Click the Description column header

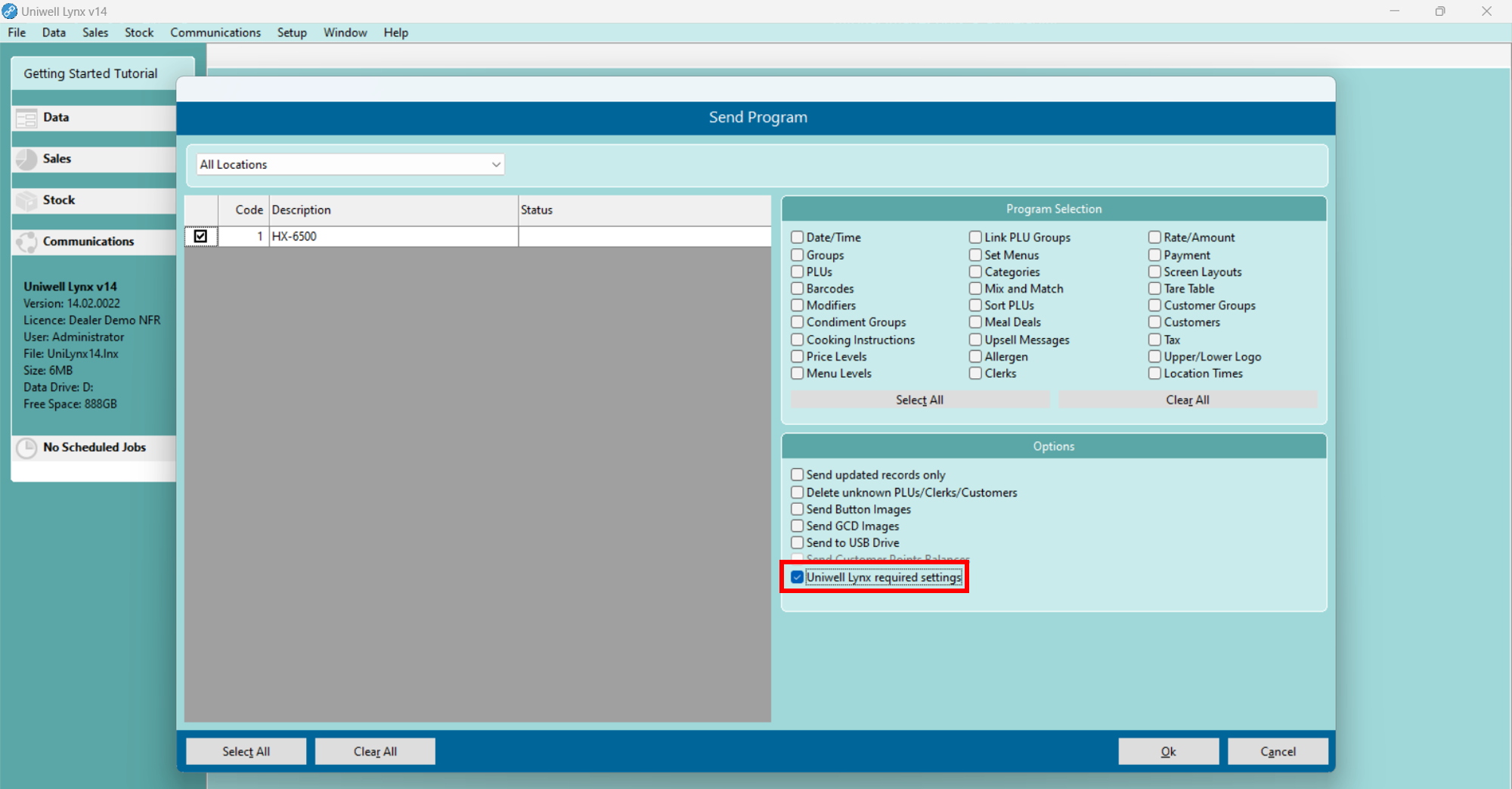coord(393,210)
